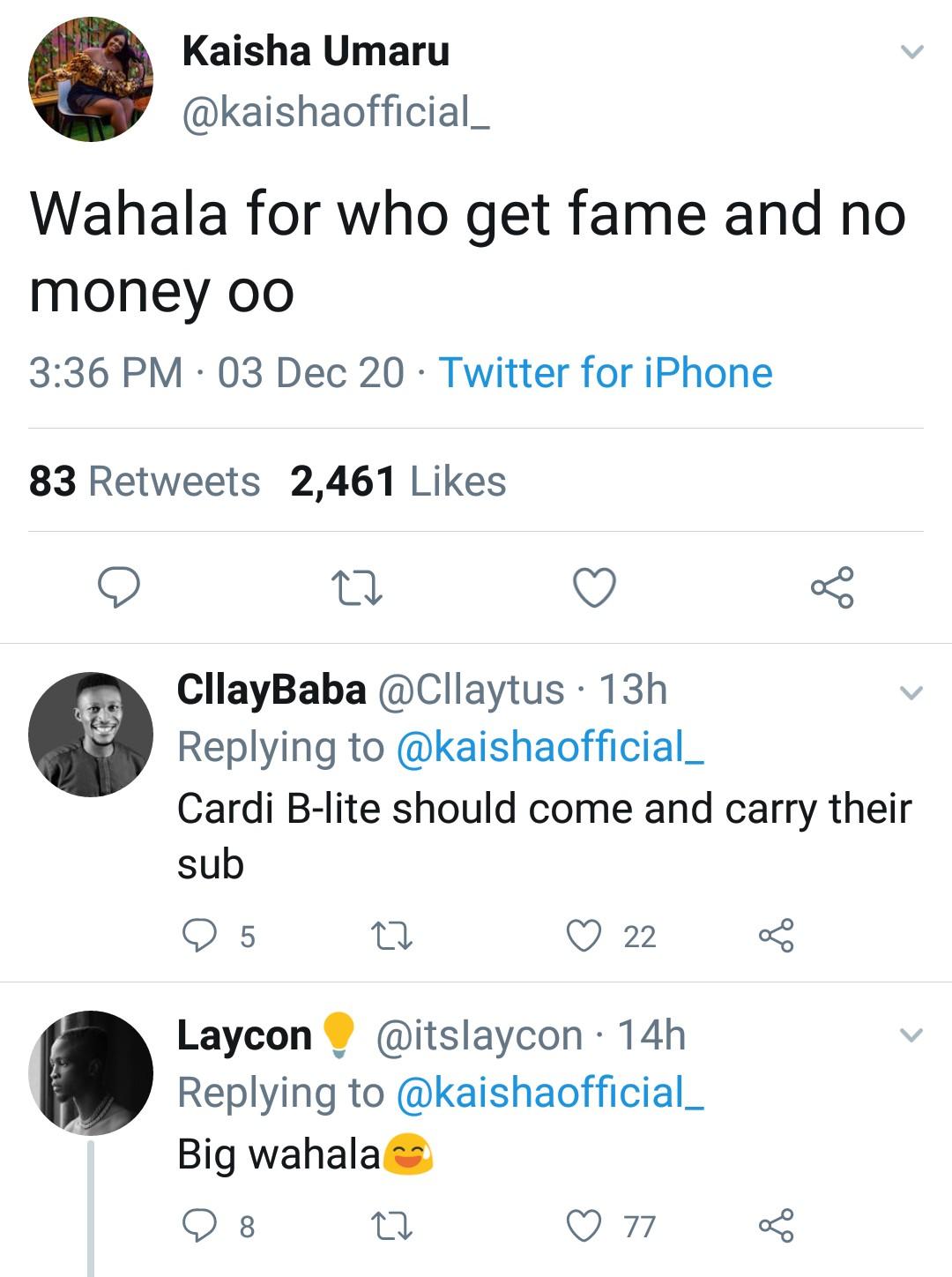View the 2,461 Likes list
Viewport: 952px width, 1277px height.
tap(398, 482)
